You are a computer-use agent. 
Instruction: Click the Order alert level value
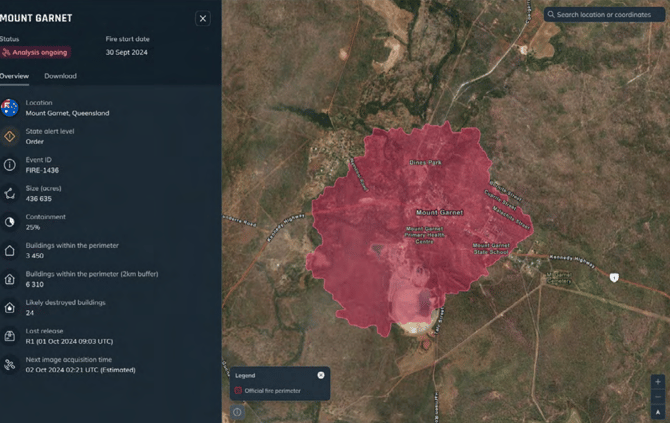tap(35, 141)
